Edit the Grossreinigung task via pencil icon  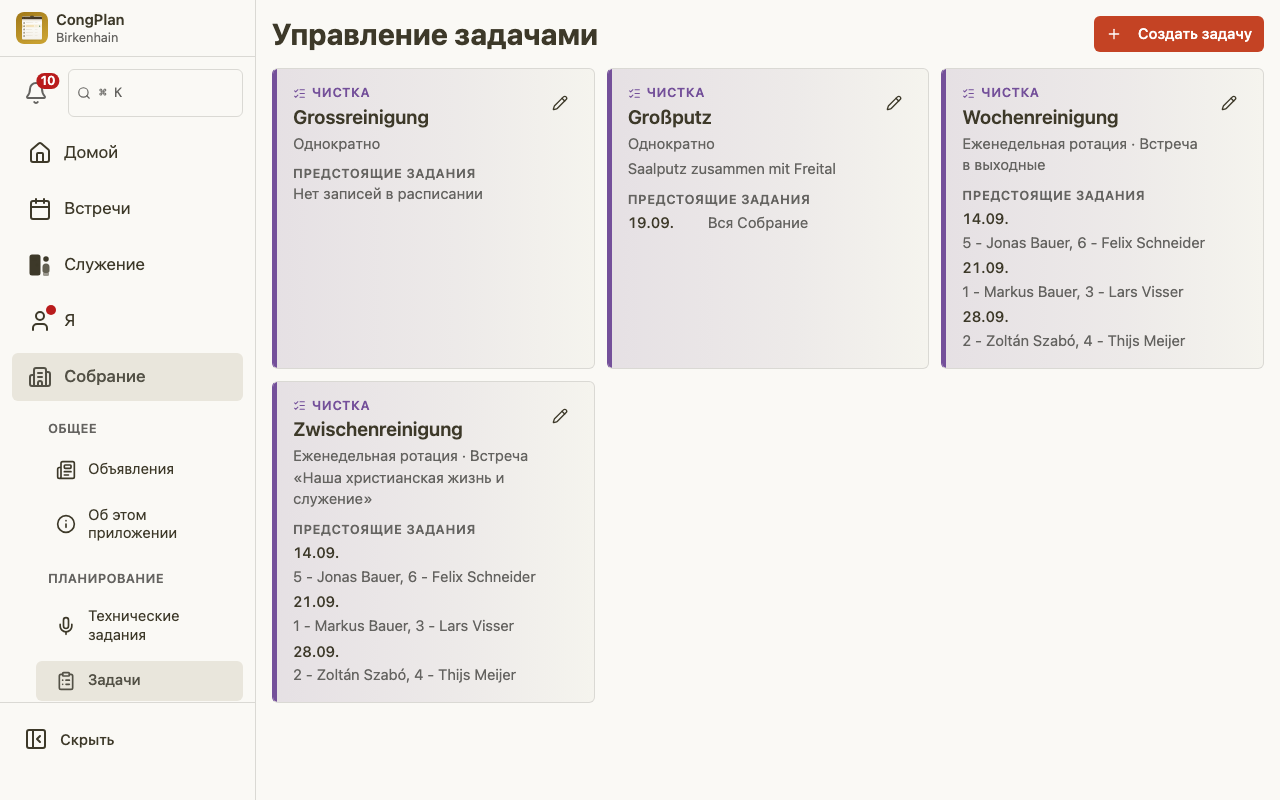(560, 103)
